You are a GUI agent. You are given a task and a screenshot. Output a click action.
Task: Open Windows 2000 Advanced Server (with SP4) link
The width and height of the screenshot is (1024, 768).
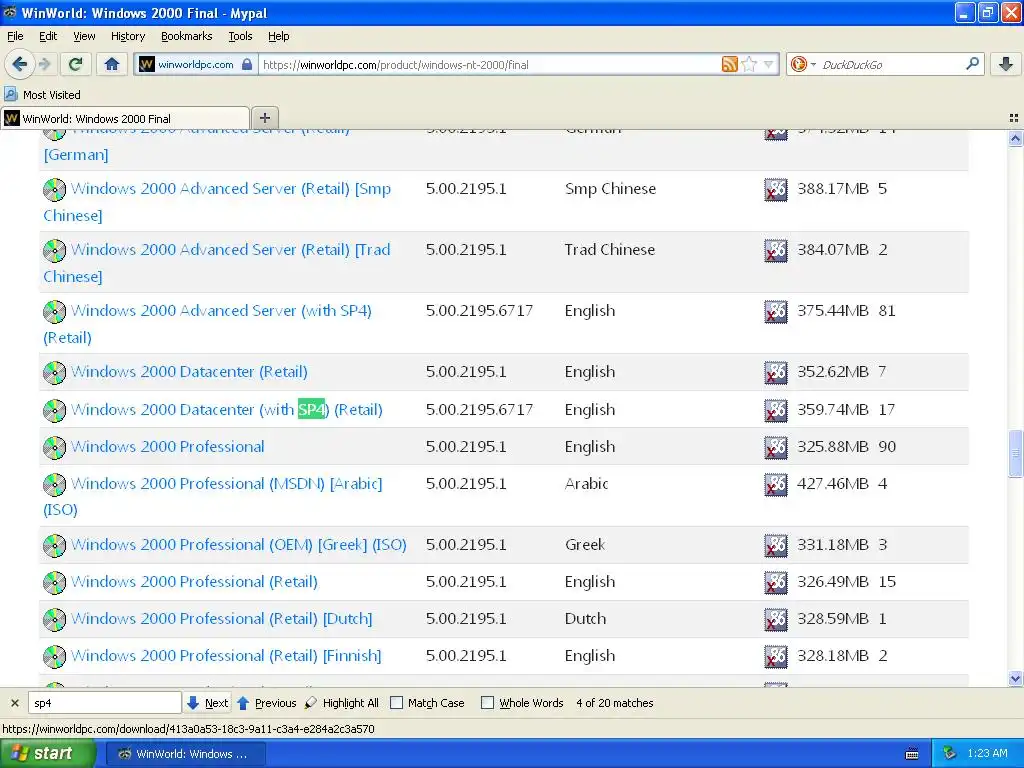coord(221,311)
